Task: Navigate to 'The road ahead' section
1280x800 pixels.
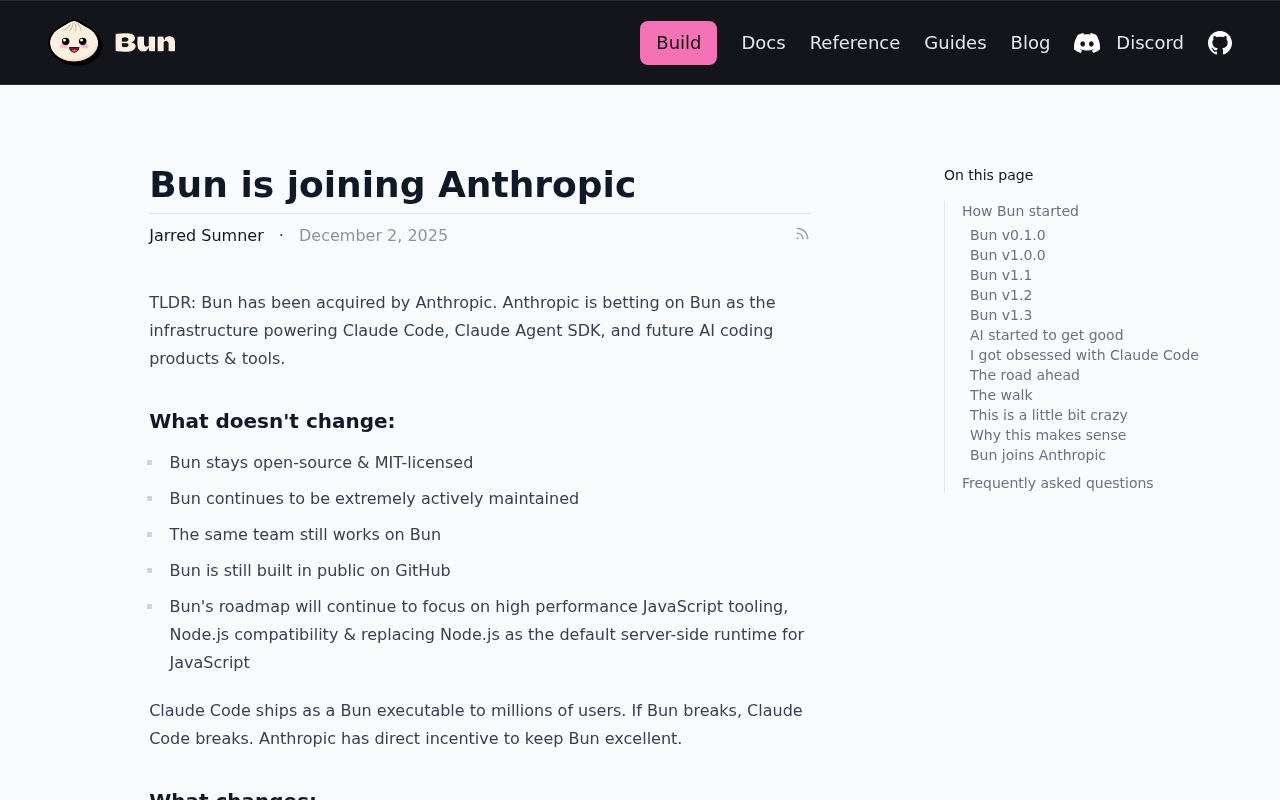Action: pos(1025,375)
